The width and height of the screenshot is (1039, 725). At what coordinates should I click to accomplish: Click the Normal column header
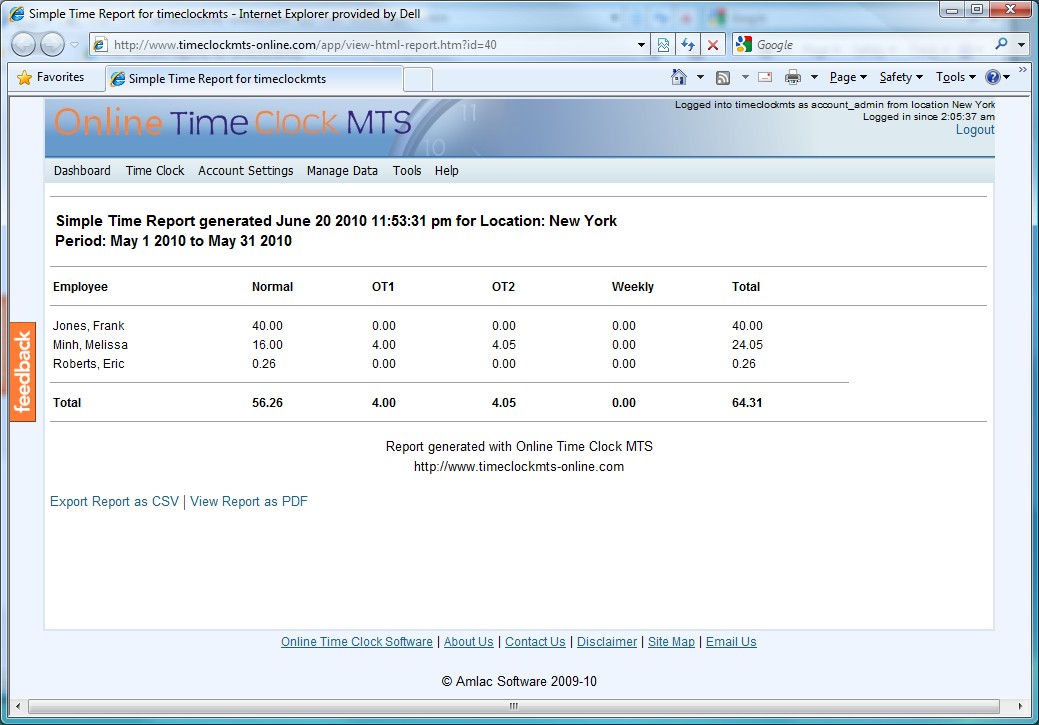pos(272,287)
